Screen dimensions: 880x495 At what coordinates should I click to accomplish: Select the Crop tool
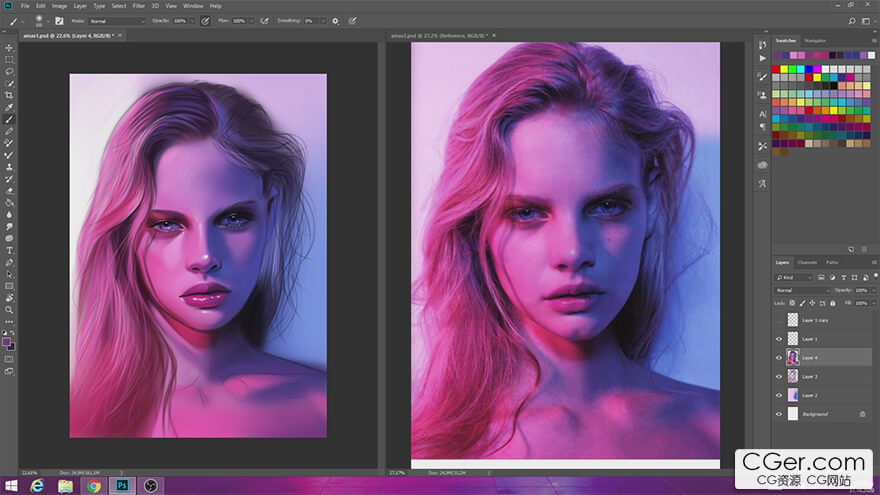click(9, 95)
